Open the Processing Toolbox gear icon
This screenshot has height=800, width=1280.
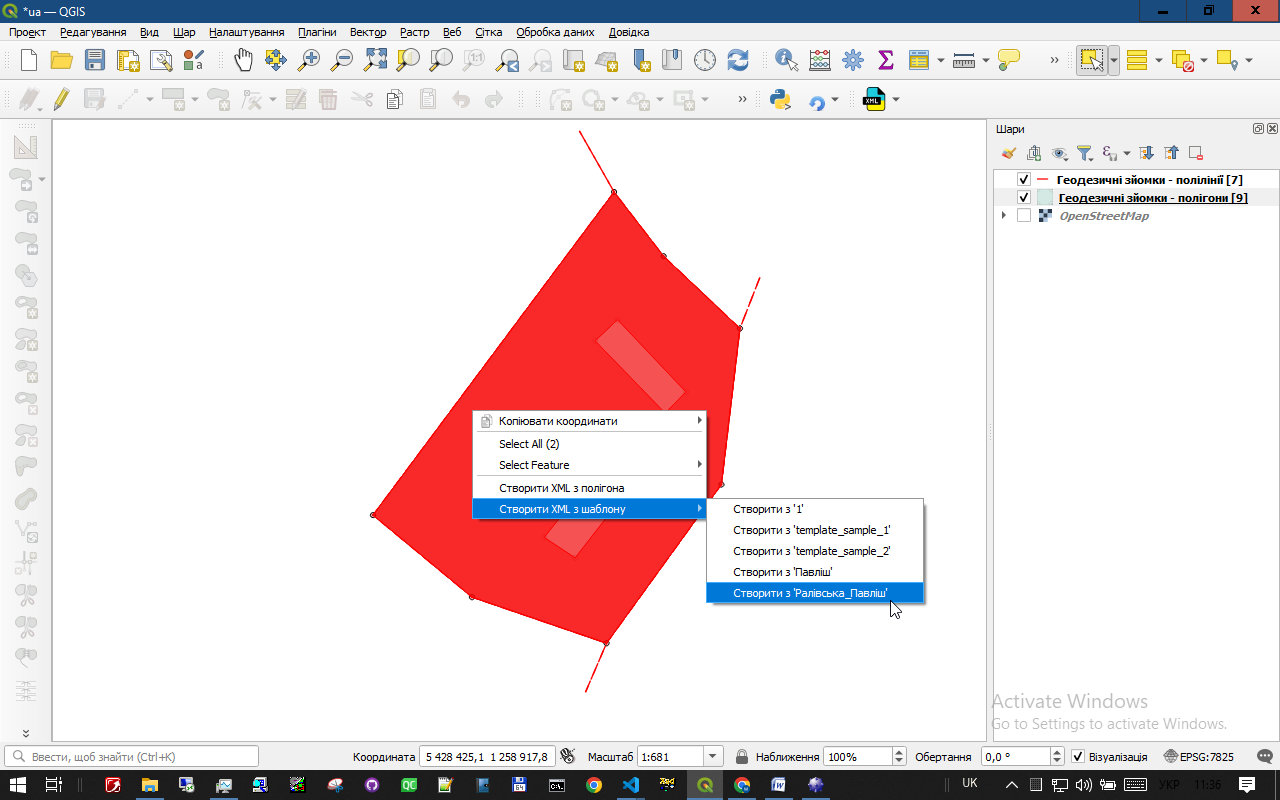pos(853,60)
